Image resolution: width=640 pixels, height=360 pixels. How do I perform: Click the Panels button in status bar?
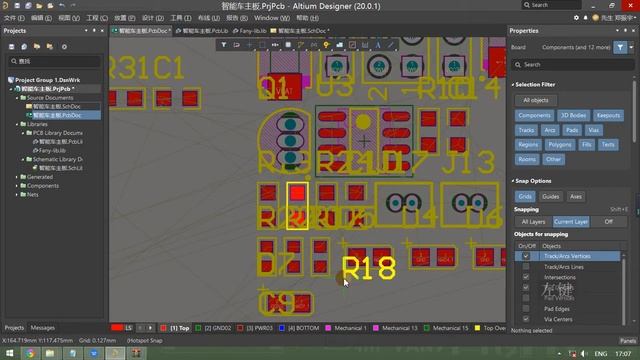point(628,340)
